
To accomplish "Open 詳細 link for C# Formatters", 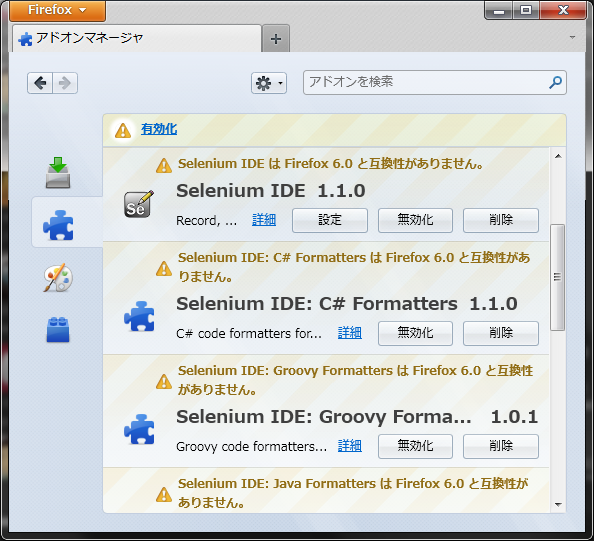I will click(x=350, y=333).
